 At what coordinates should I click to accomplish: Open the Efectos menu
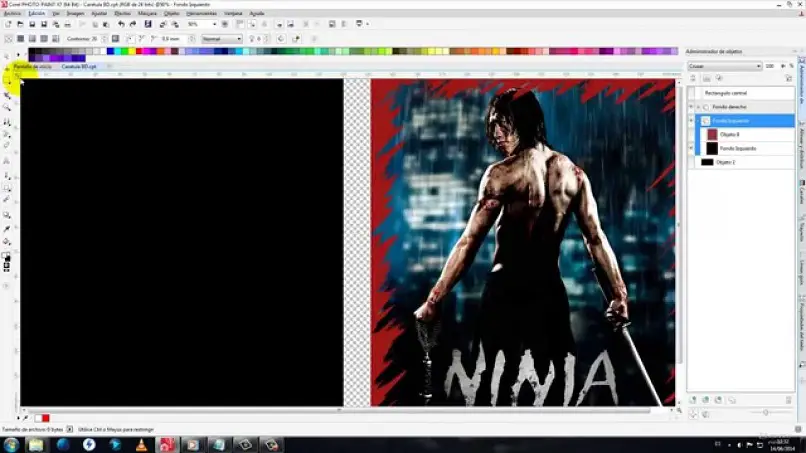click(x=122, y=13)
